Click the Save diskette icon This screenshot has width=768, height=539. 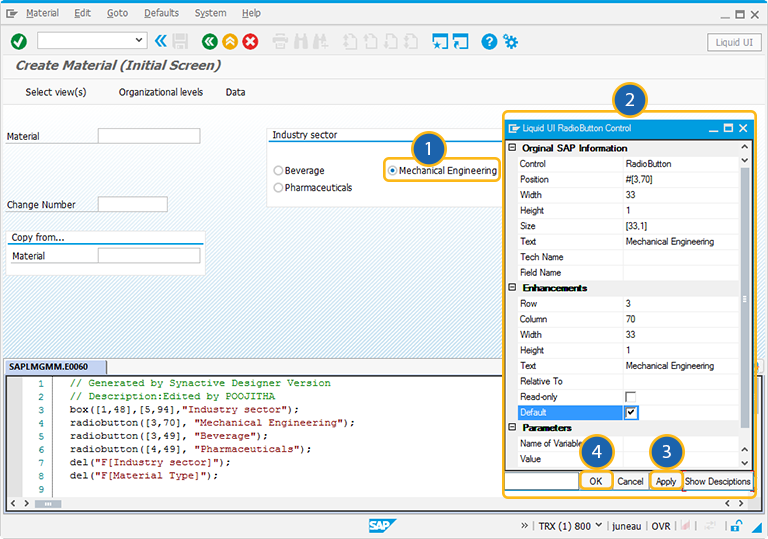[x=180, y=42]
